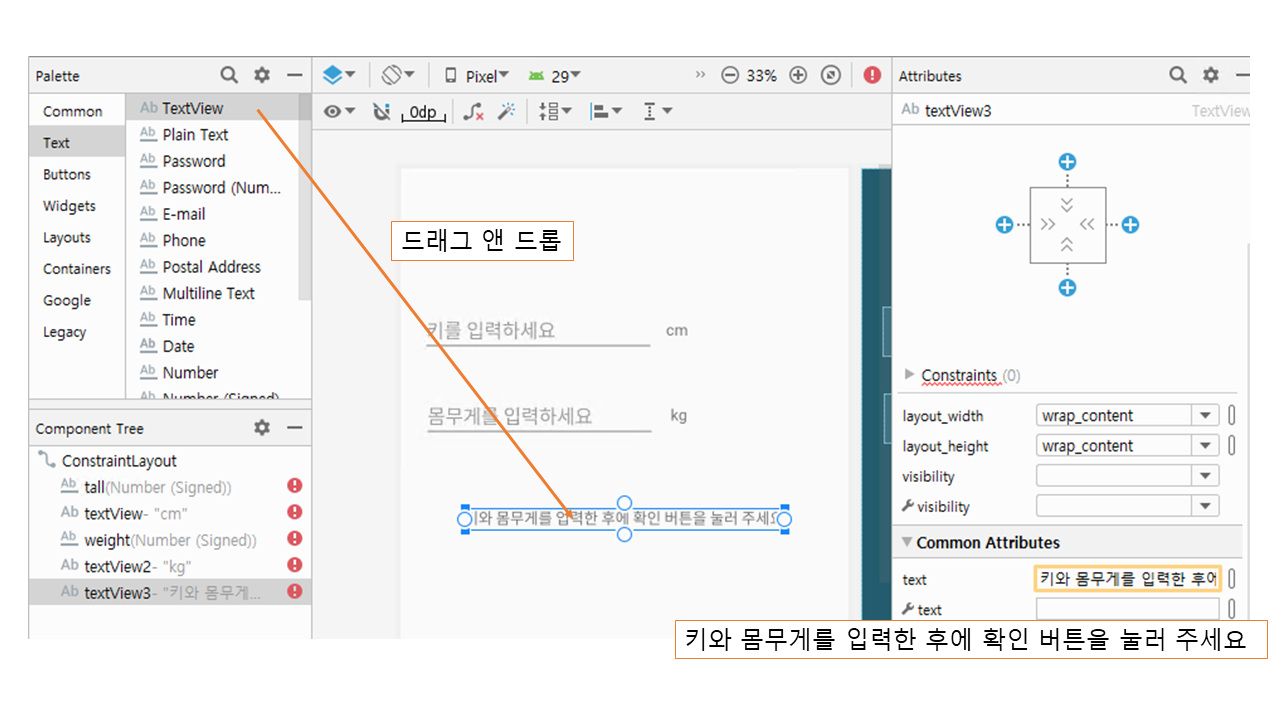Screen dimensions: 1280x720
Task: Click the orientation rotate icon
Action: [392, 75]
